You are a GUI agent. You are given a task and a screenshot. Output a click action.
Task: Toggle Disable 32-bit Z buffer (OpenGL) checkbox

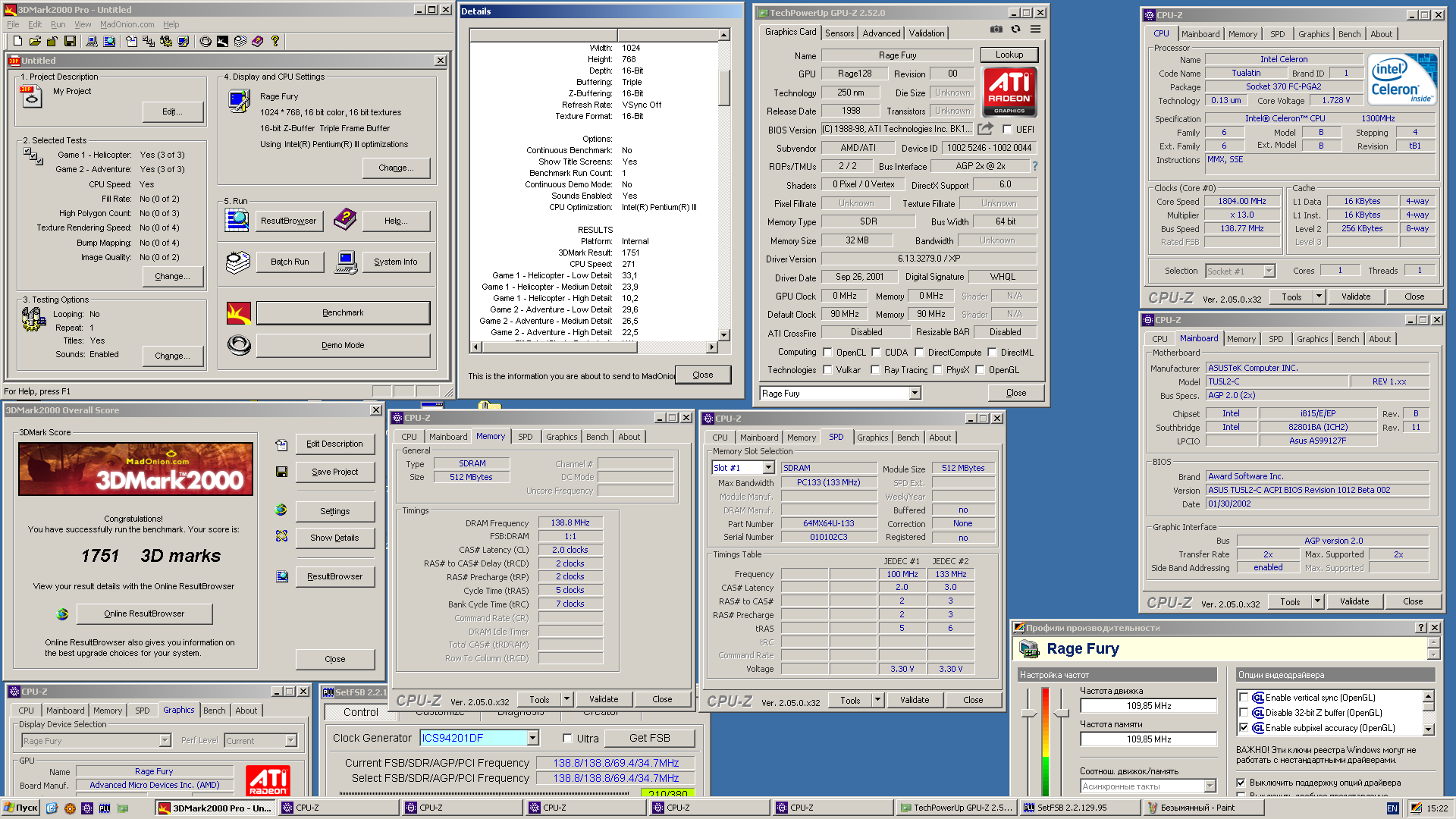[1244, 713]
